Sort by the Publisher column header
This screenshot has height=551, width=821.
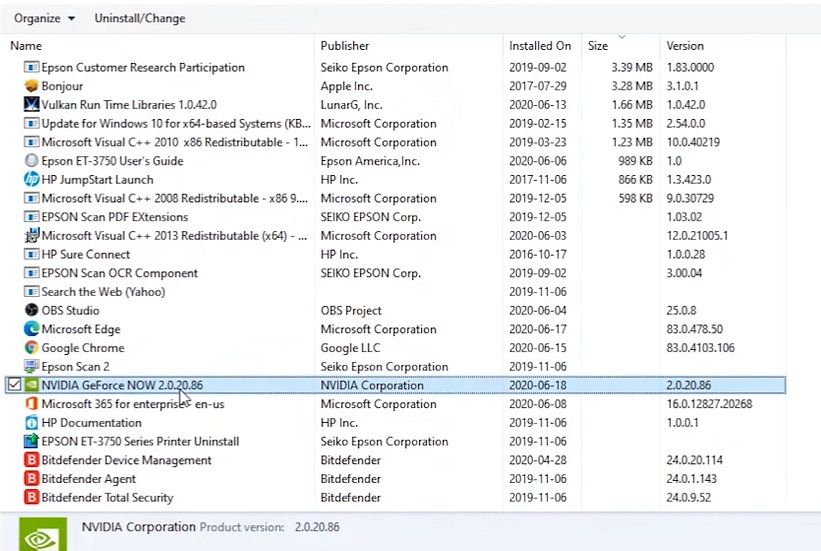345,46
